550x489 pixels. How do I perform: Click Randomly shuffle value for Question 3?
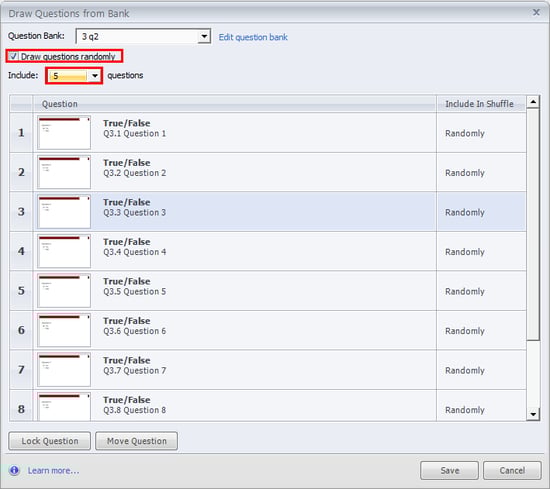coord(465,213)
